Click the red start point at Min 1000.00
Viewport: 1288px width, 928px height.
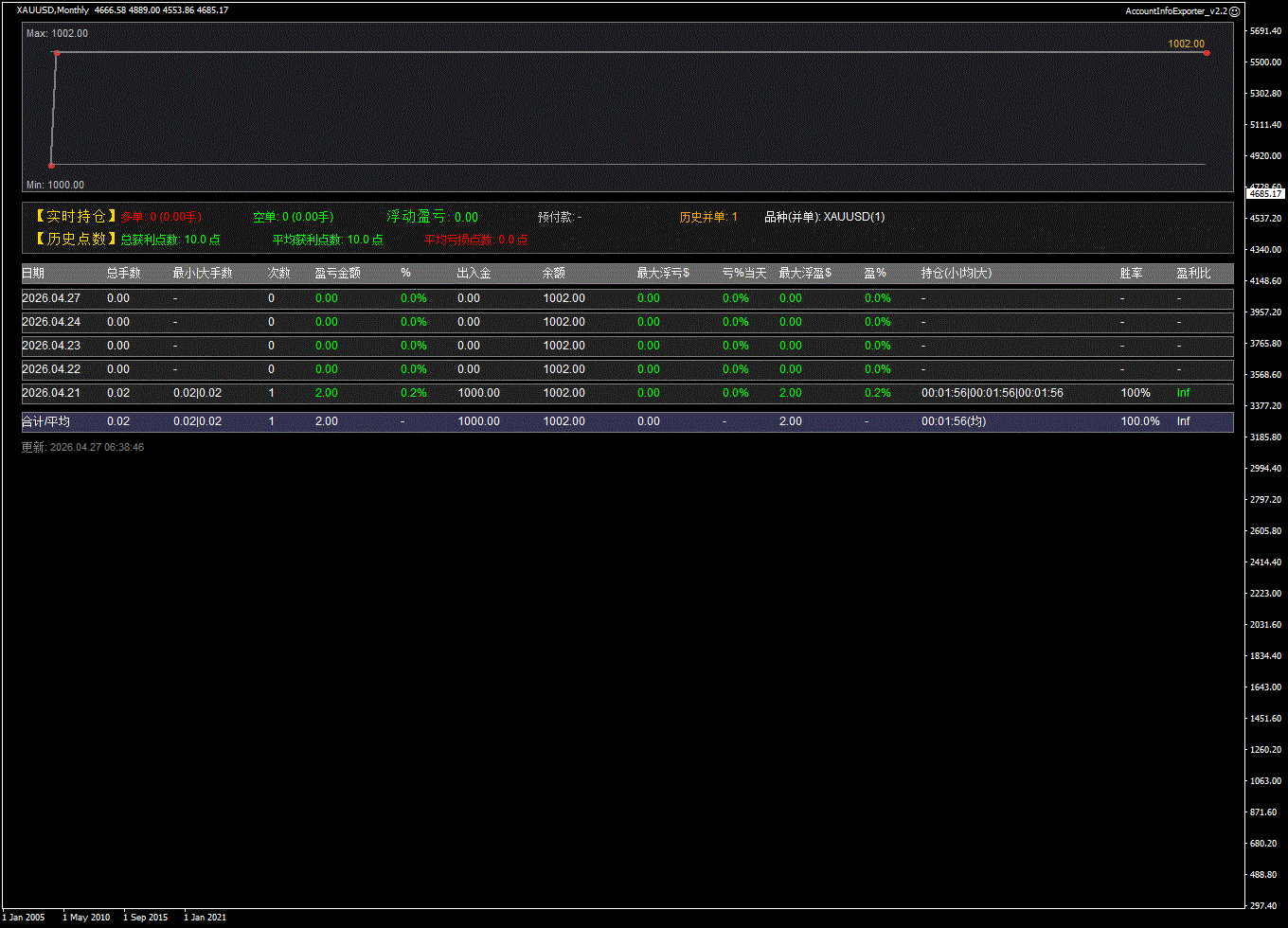click(x=51, y=166)
